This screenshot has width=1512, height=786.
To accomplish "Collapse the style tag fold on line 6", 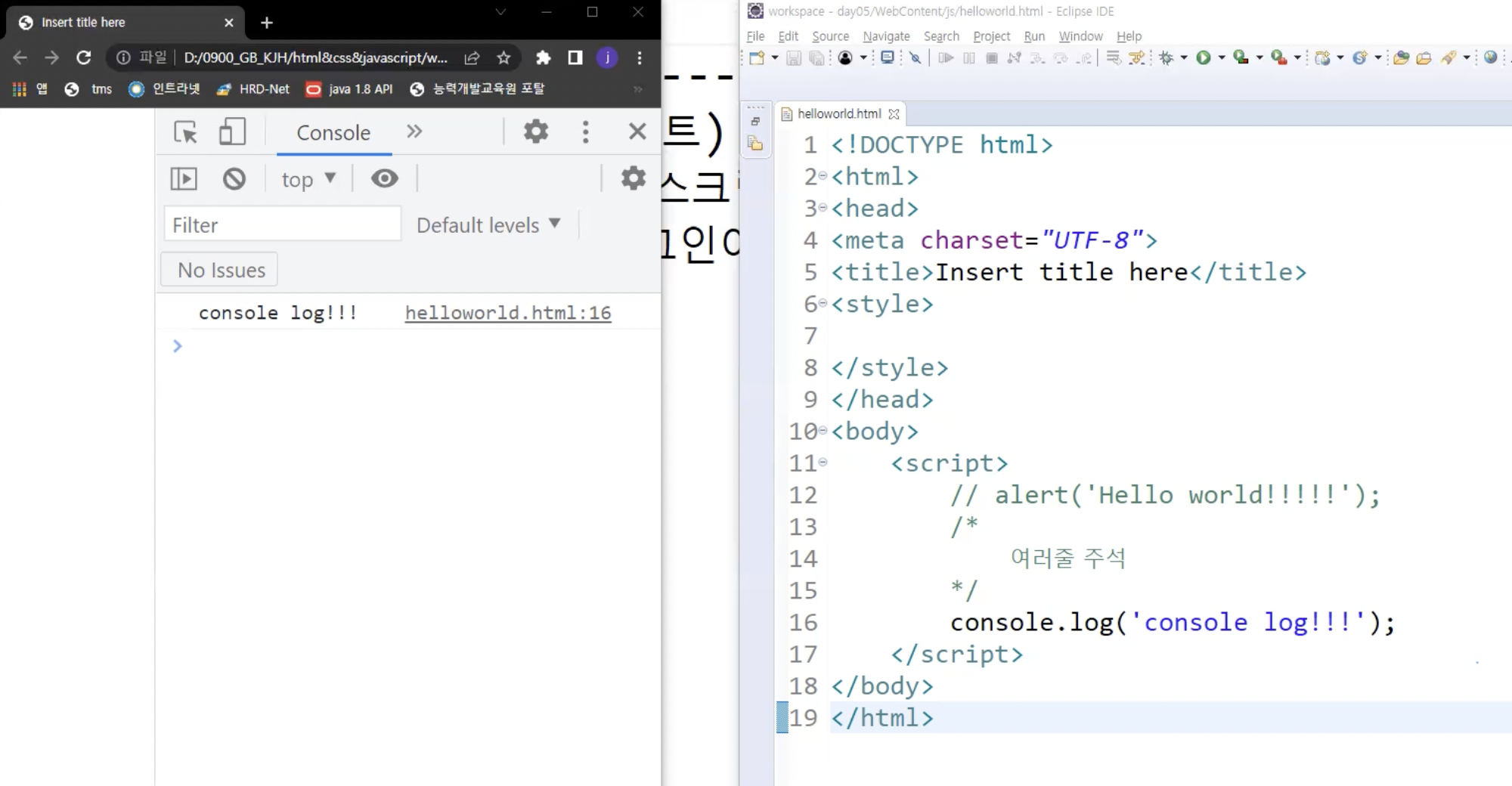I will click(823, 303).
